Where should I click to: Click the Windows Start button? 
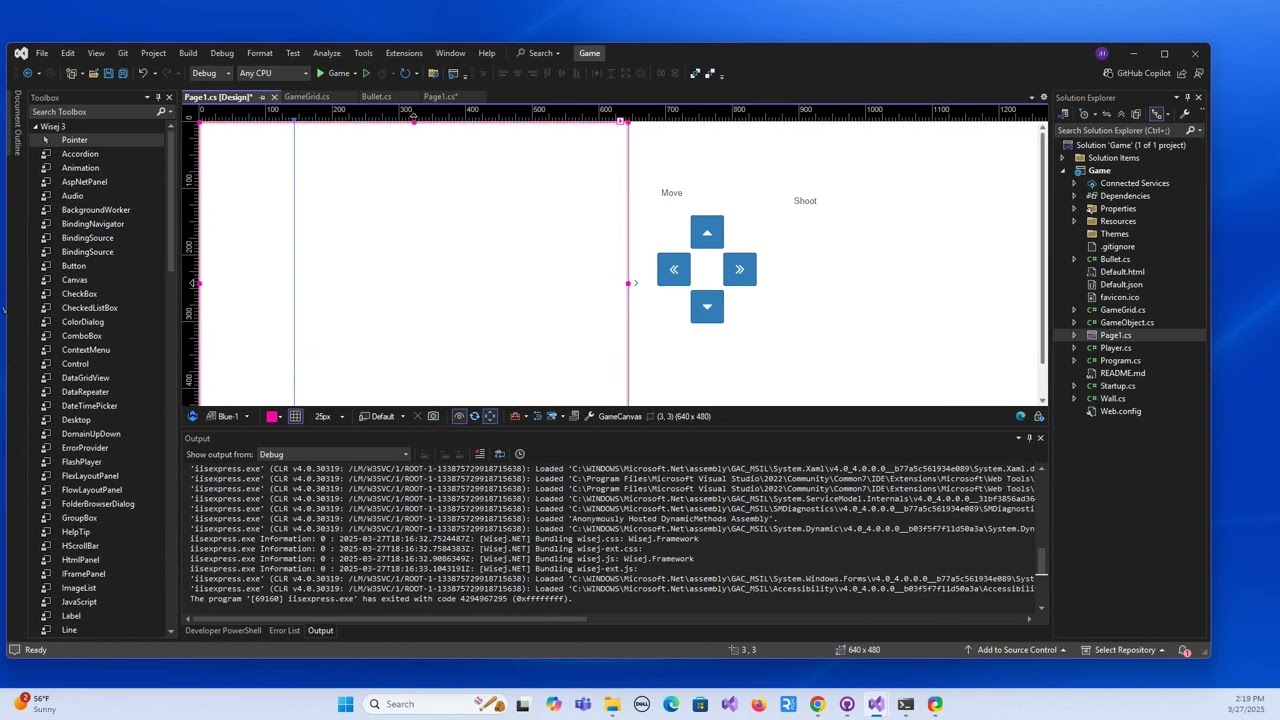tap(345, 704)
